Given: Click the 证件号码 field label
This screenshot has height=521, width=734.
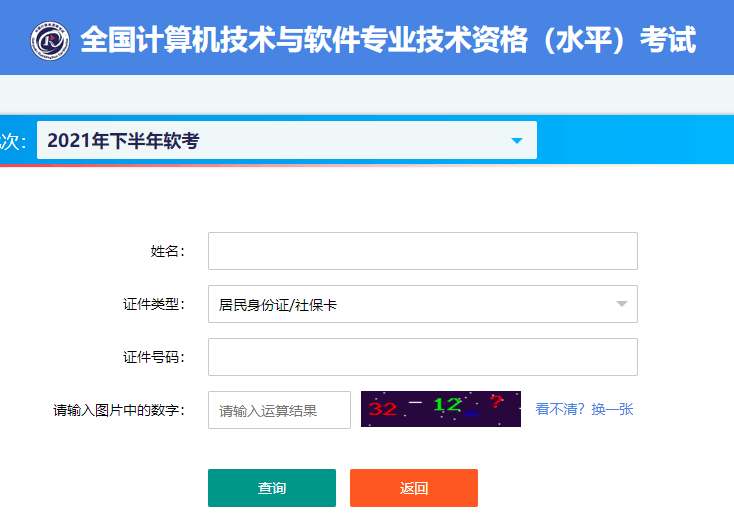Looking at the screenshot, I should [154, 357].
